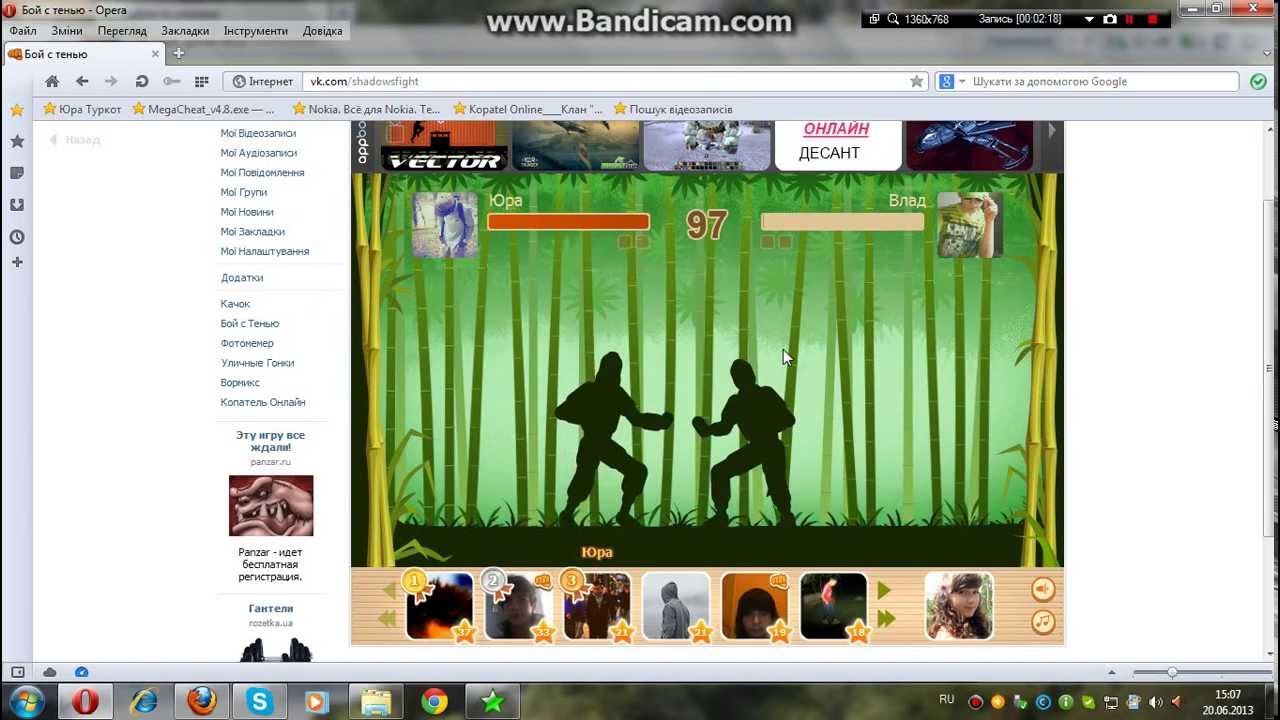Take a Bandicam screenshot with camera icon
Screen dimensions: 1280x720
[1109, 19]
